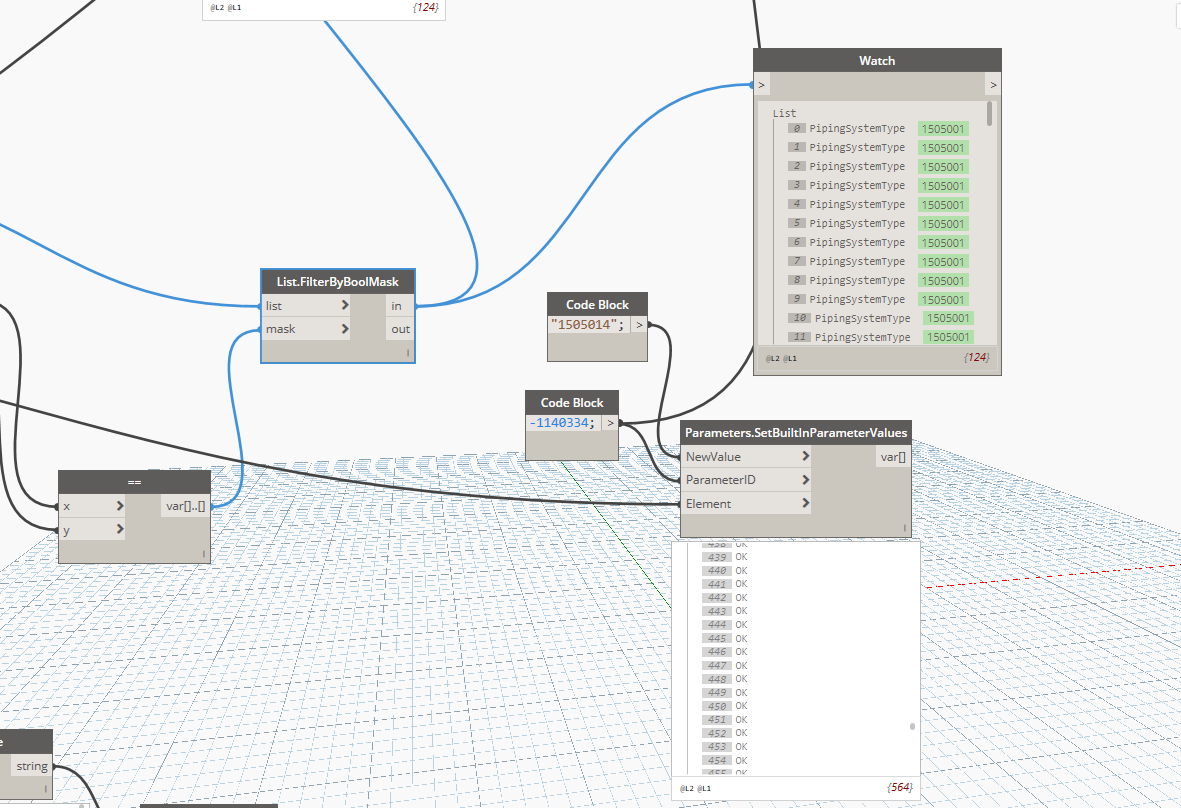Click the Watch node right output port arrow
1181x808 pixels.
pos(993,85)
